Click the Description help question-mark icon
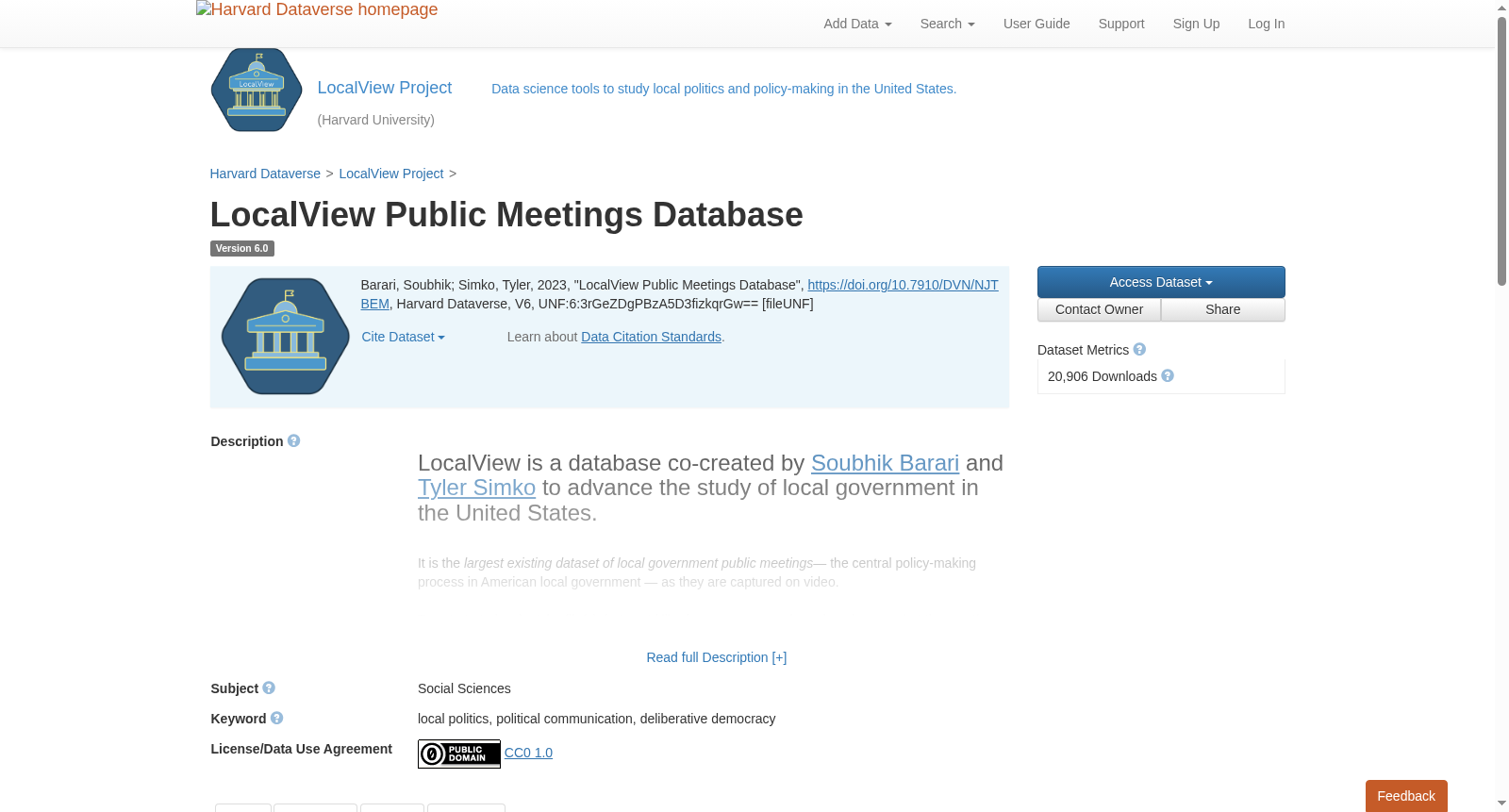Screen dimensions: 1509x812 [294, 440]
